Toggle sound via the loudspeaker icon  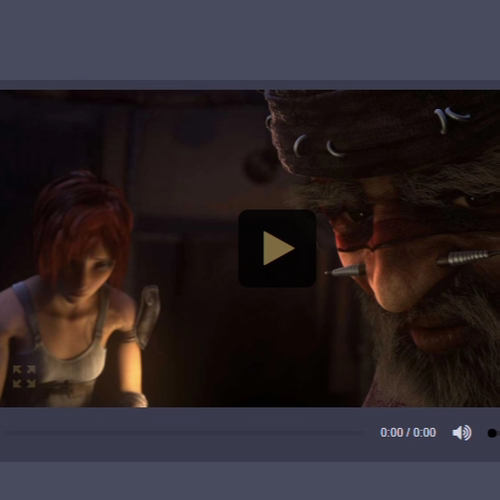pos(462,433)
